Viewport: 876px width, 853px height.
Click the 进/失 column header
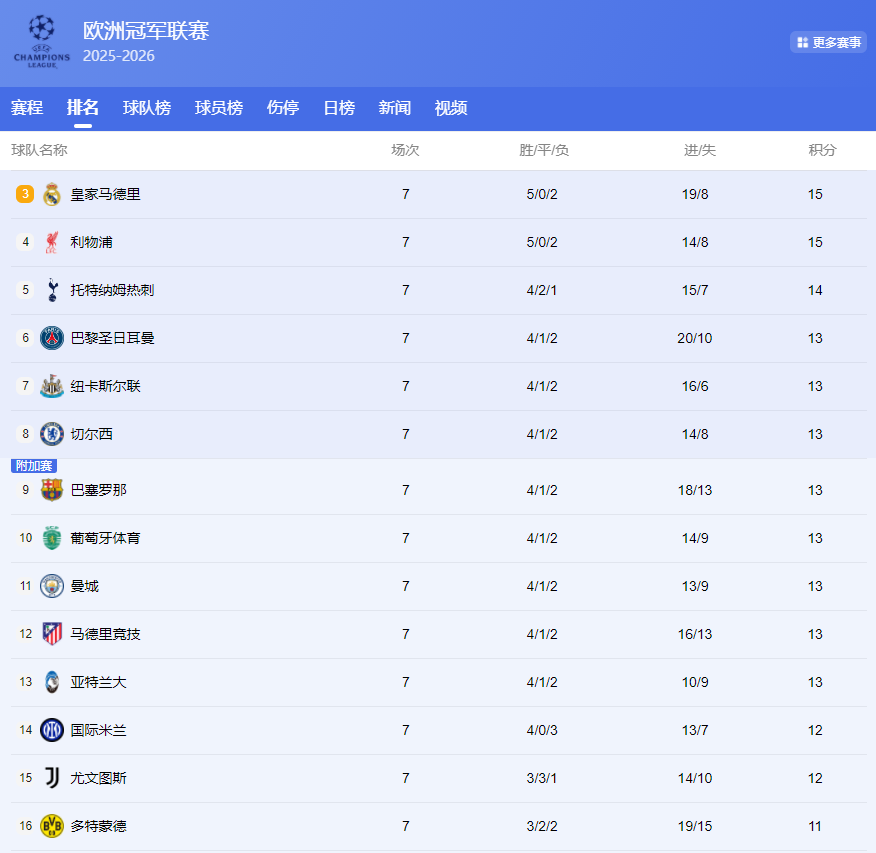click(x=699, y=150)
